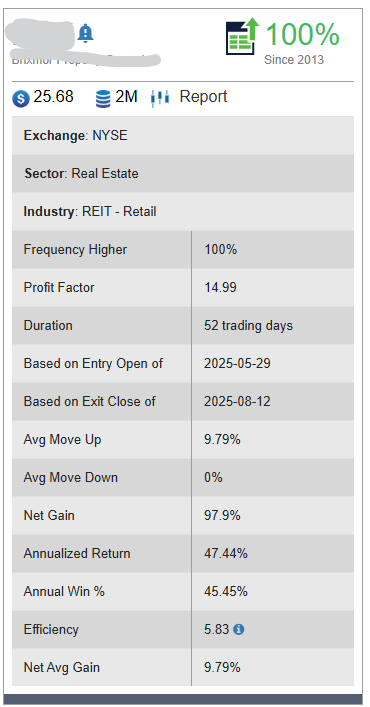370x707 pixels.
Task: Click the database volume stack icon
Action: (x=103, y=98)
